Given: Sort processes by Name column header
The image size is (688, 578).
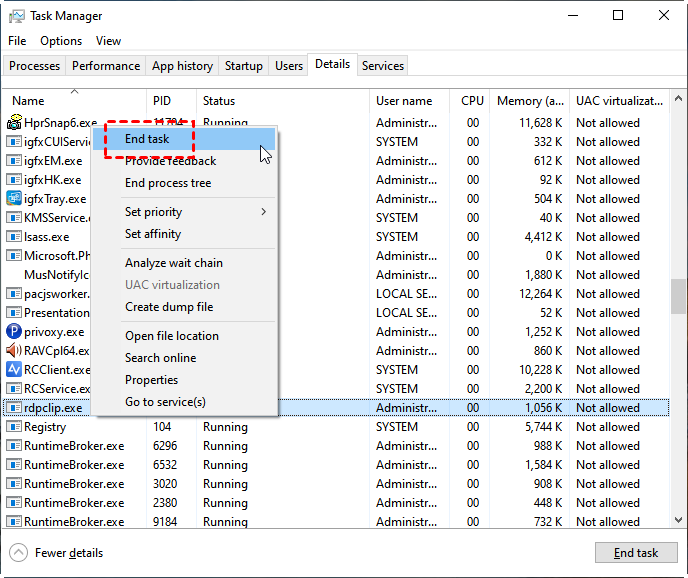Looking at the screenshot, I should pos(28,101).
